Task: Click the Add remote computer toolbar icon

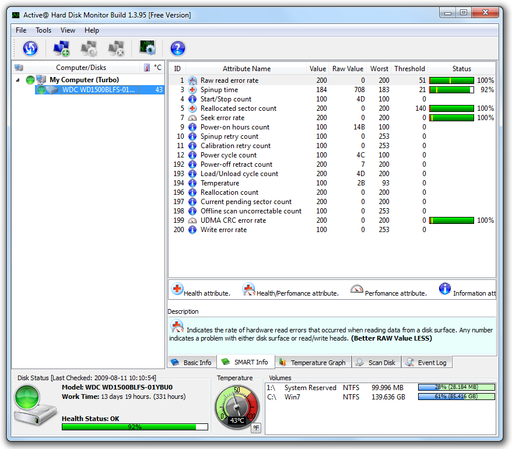Action: click(61, 48)
